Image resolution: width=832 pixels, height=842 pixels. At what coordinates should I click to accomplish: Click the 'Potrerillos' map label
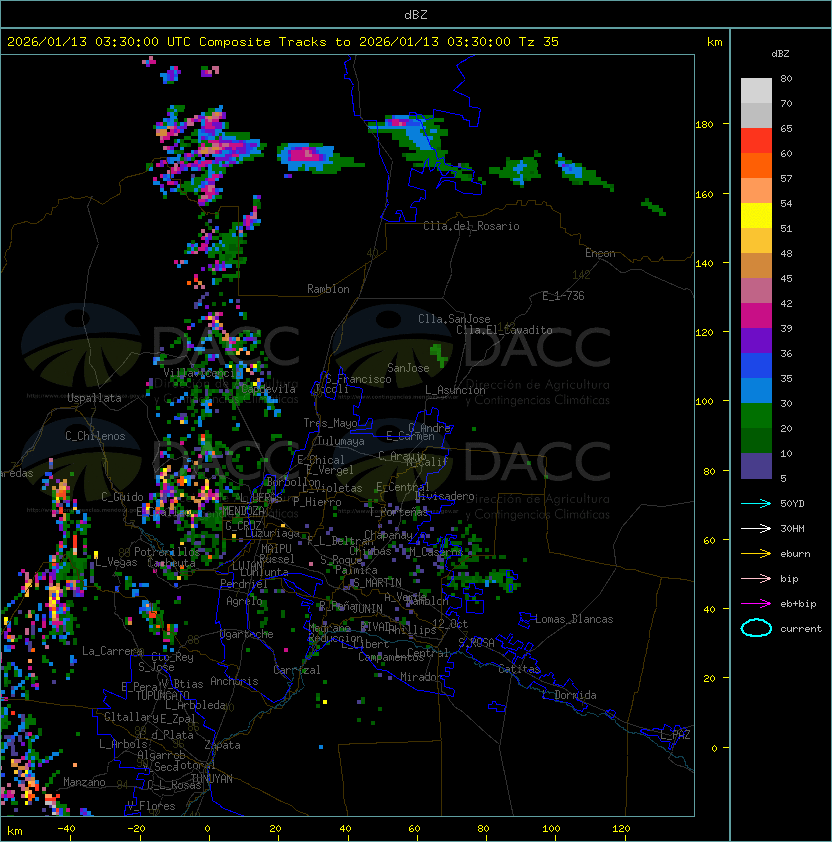point(167,552)
